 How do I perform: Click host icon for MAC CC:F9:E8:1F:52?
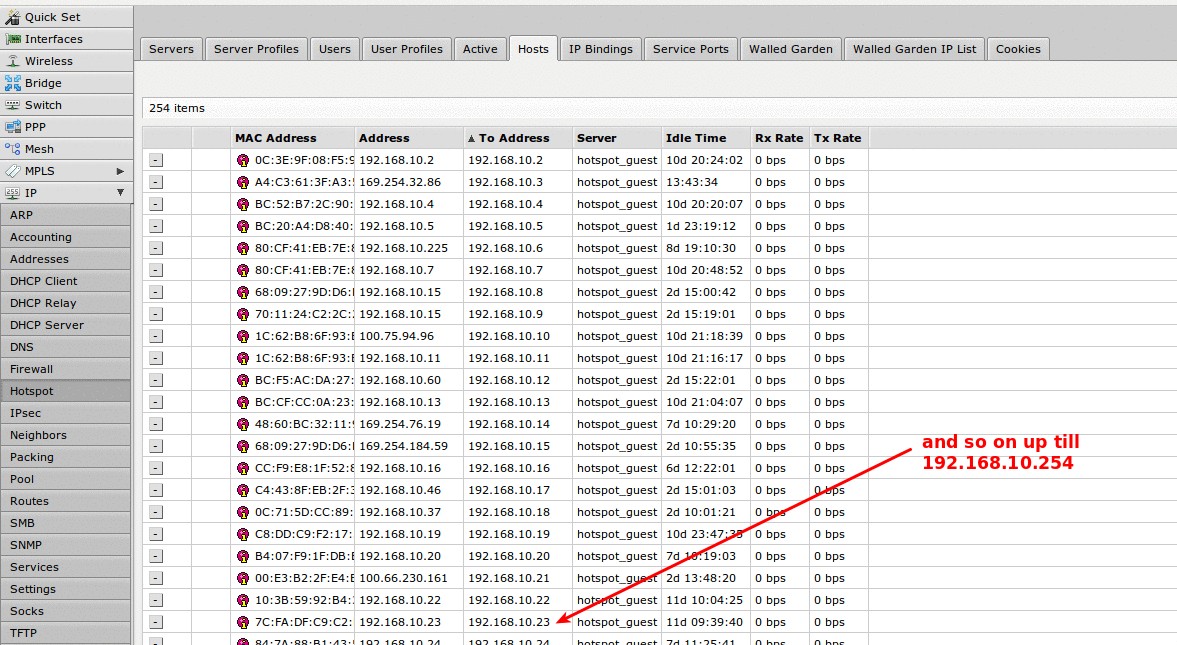click(242, 468)
